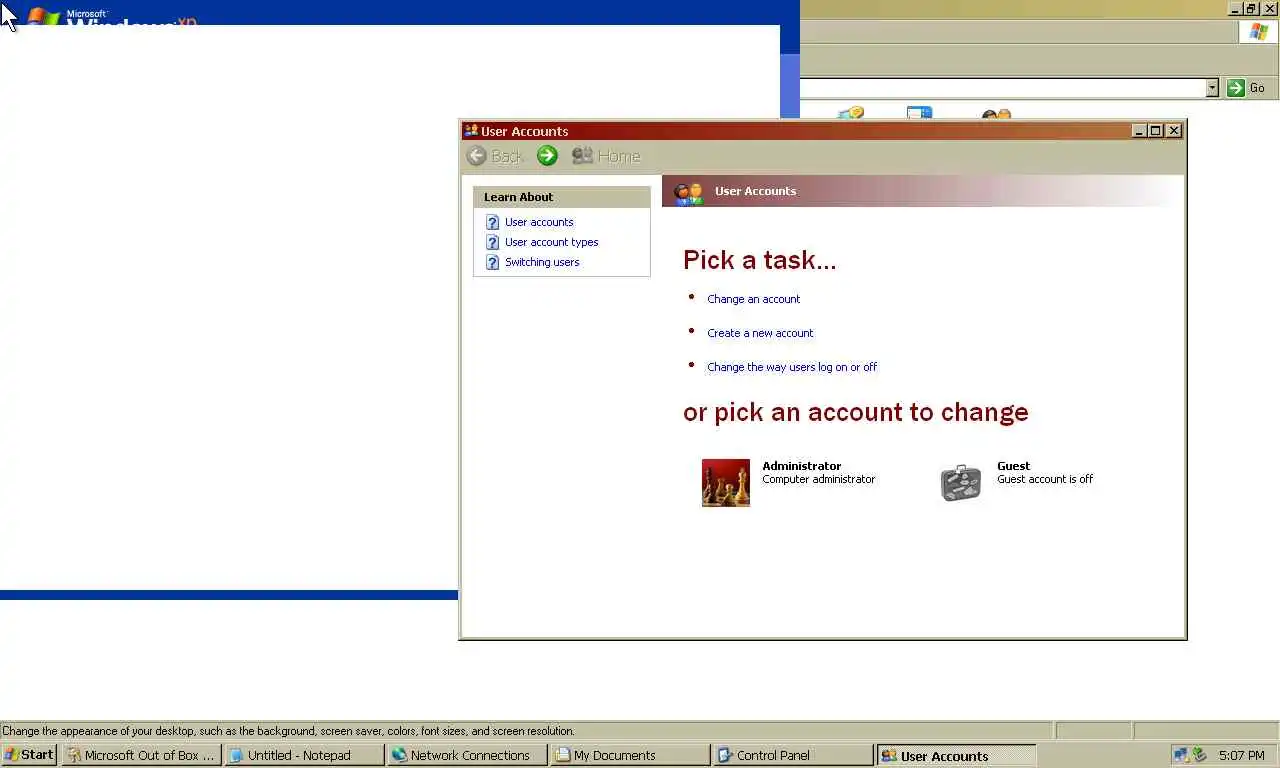Click the User Accounts banner icon

pyautogui.click(x=689, y=192)
